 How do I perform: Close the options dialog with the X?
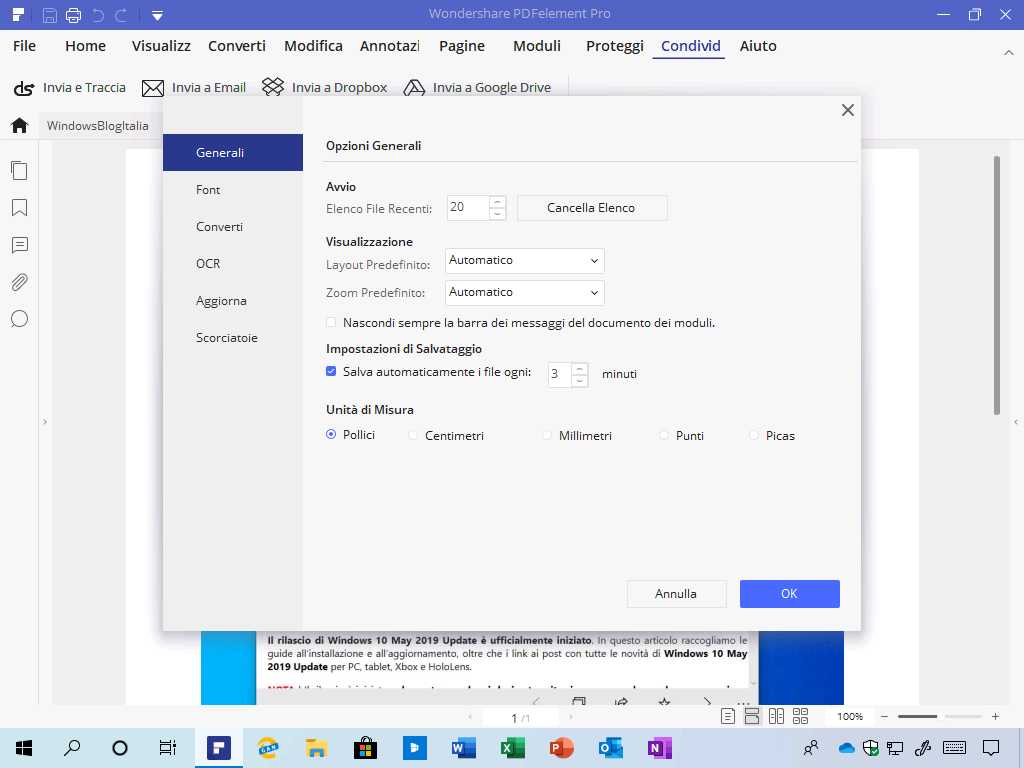pyautogui.click(x=848, y=110)
